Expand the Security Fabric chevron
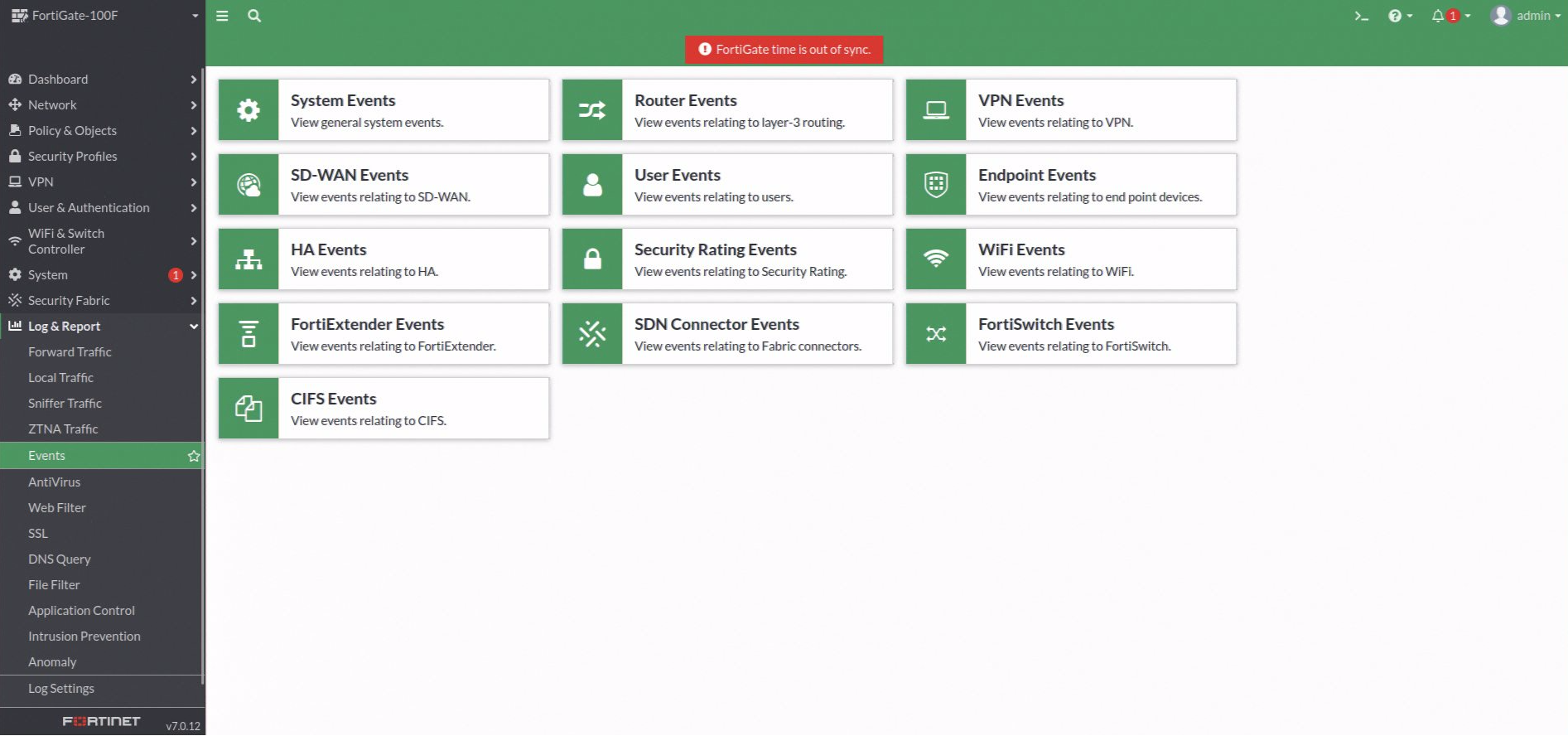This screenshot has height=736, width=1568. tap(193, 301)
